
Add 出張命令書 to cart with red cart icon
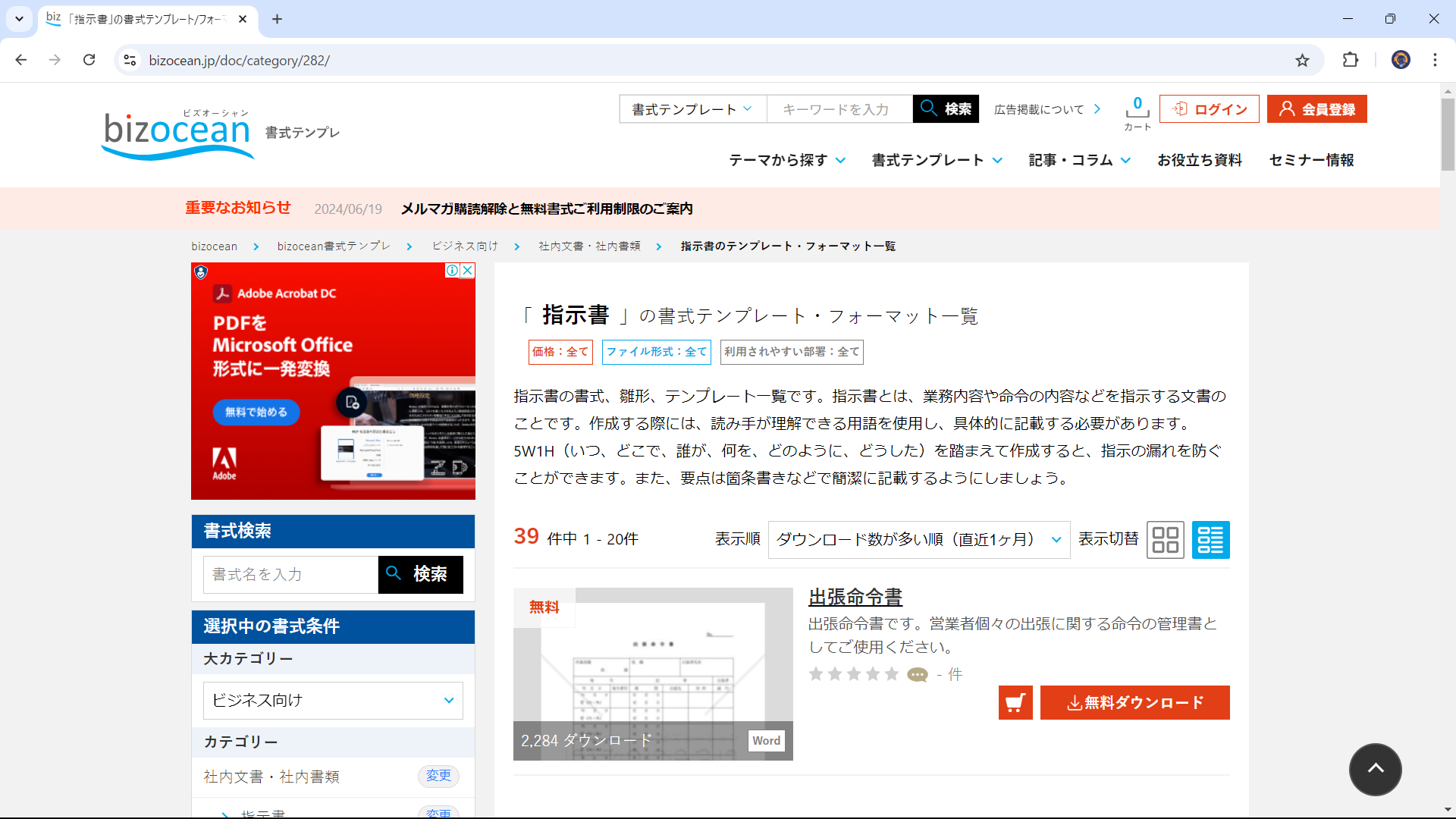(x=1015, y=703)
